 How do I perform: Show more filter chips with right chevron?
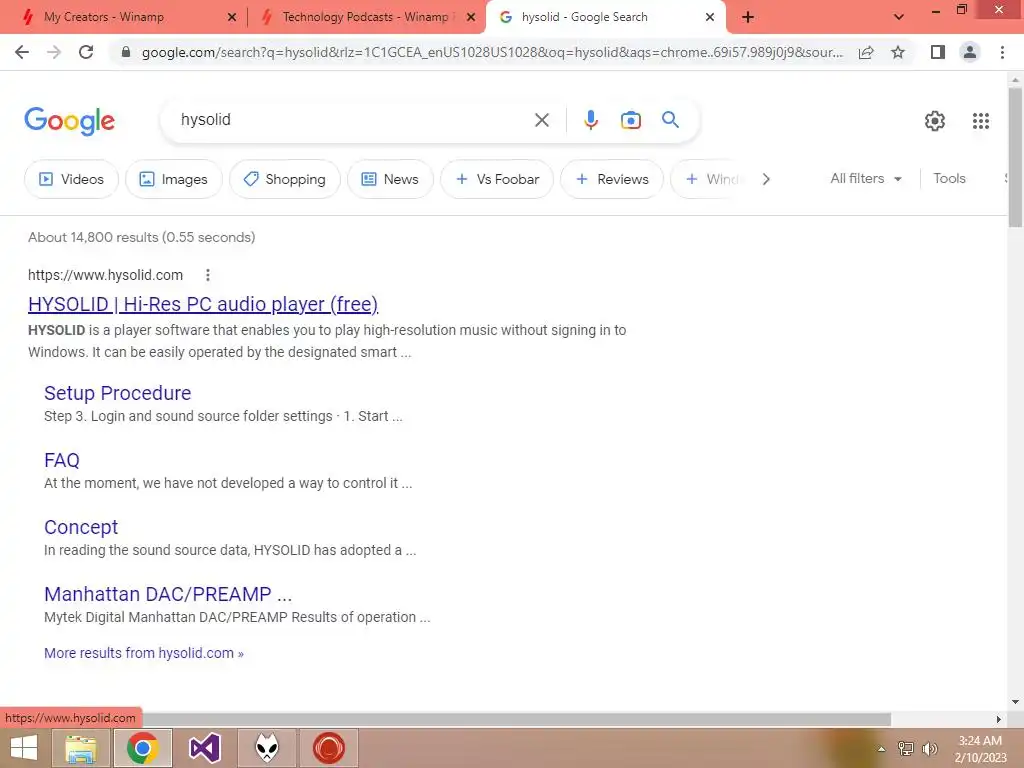(x=766, y=179)
